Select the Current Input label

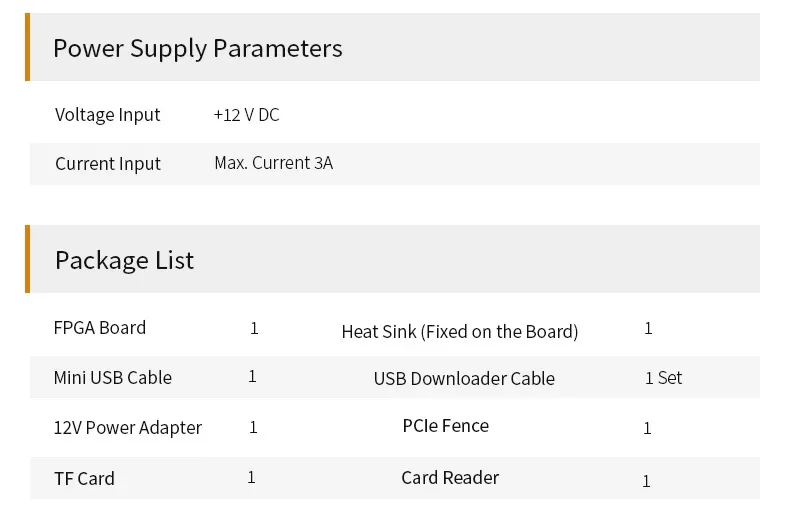click(x=107, y=164)
